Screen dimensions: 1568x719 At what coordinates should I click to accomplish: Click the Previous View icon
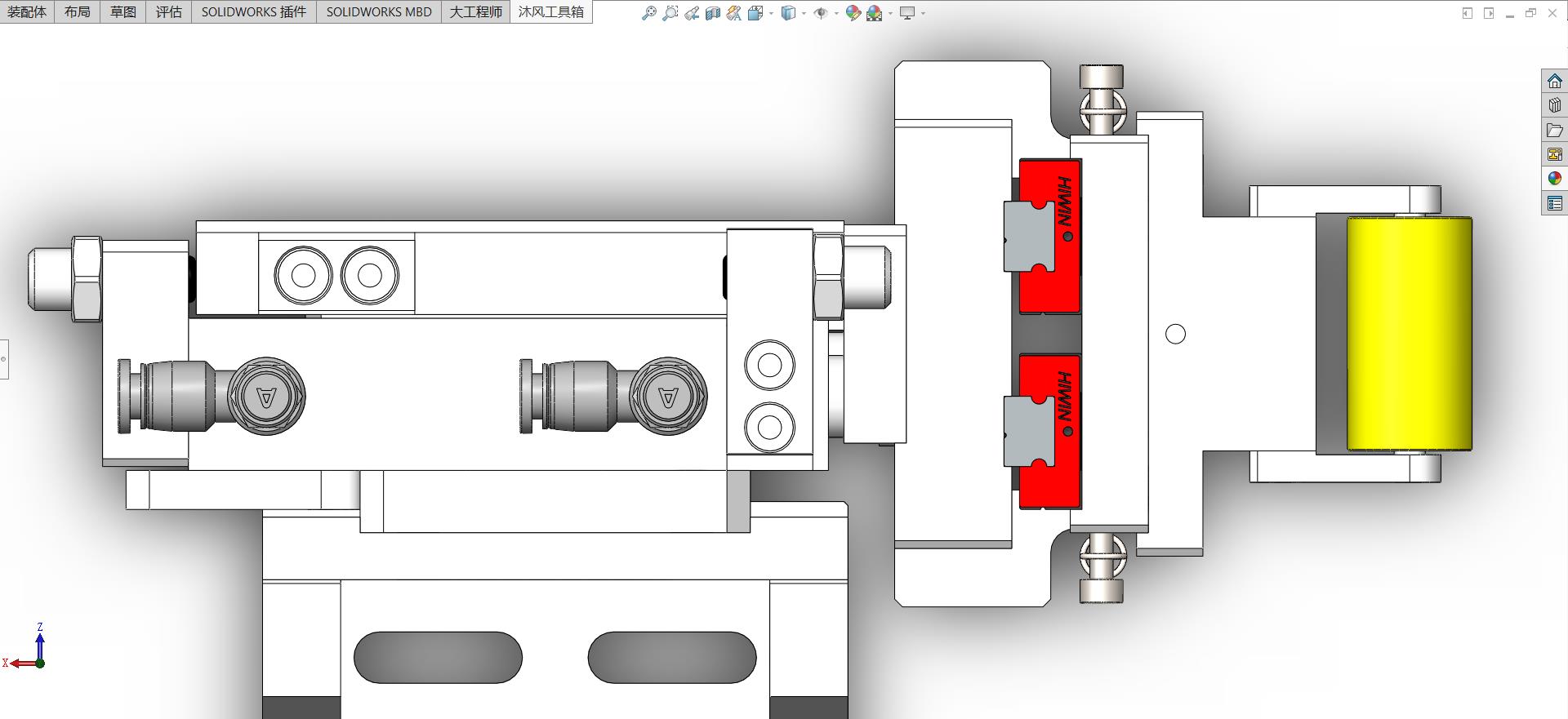pyautogui.click(x=692, y=13)
